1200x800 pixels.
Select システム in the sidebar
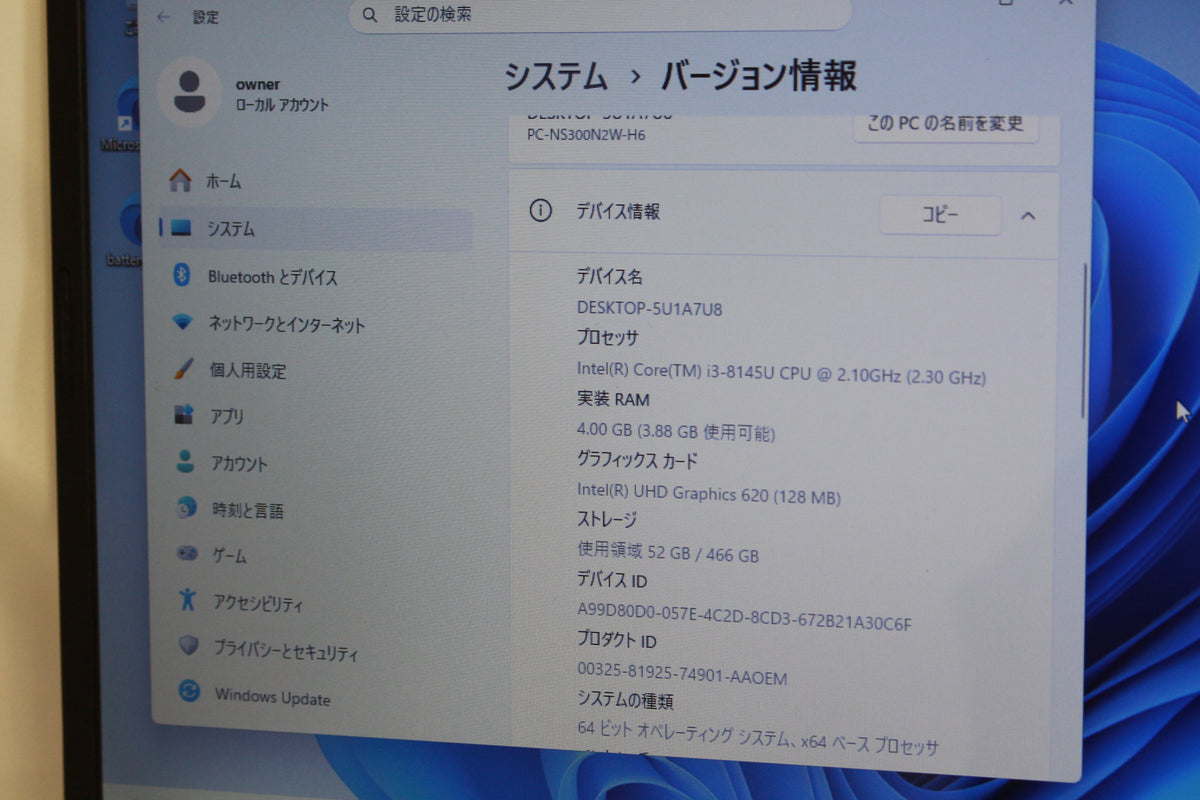point(316,229)
